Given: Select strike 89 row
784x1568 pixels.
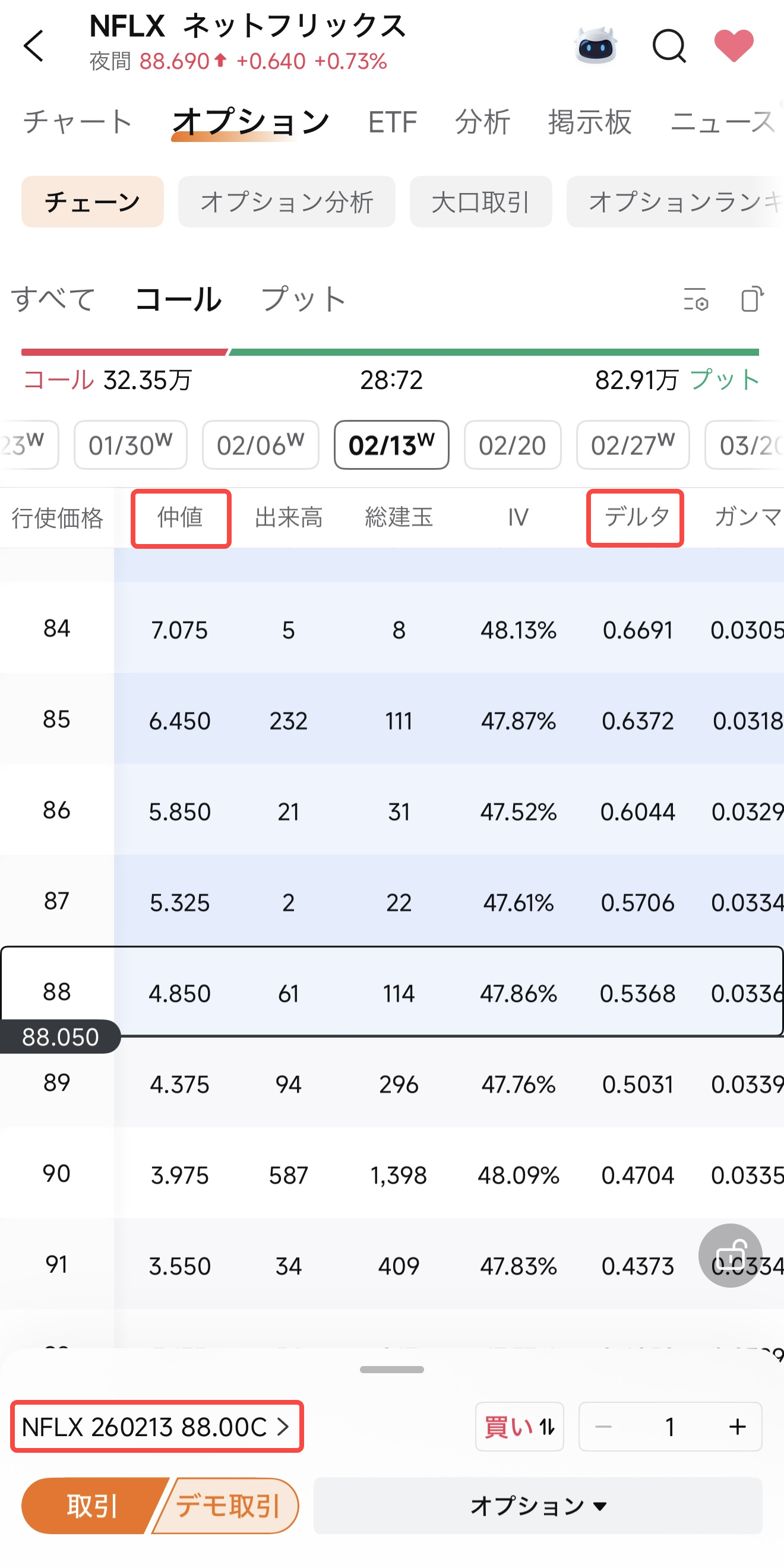Looking at the screenshot, I should pos(392,1082).
